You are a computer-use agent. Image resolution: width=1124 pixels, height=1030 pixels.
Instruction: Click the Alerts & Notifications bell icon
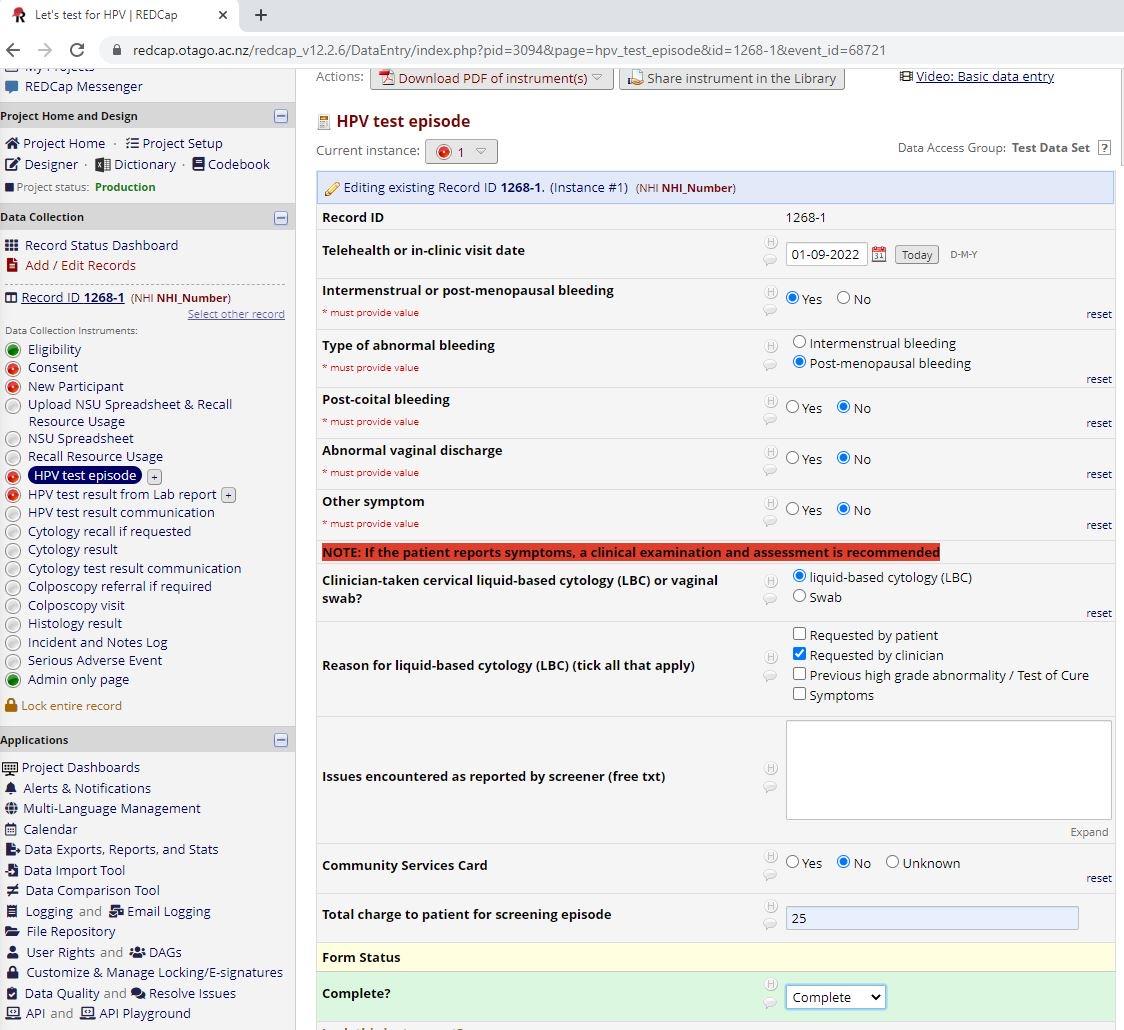11,788
